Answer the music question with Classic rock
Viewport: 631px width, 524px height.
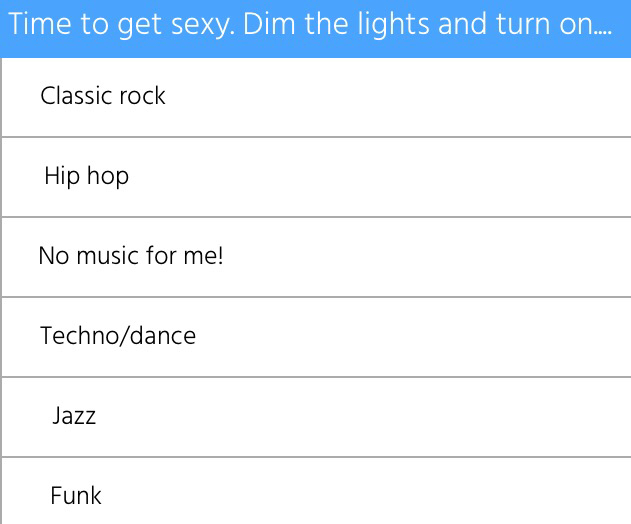pos(103,96)
